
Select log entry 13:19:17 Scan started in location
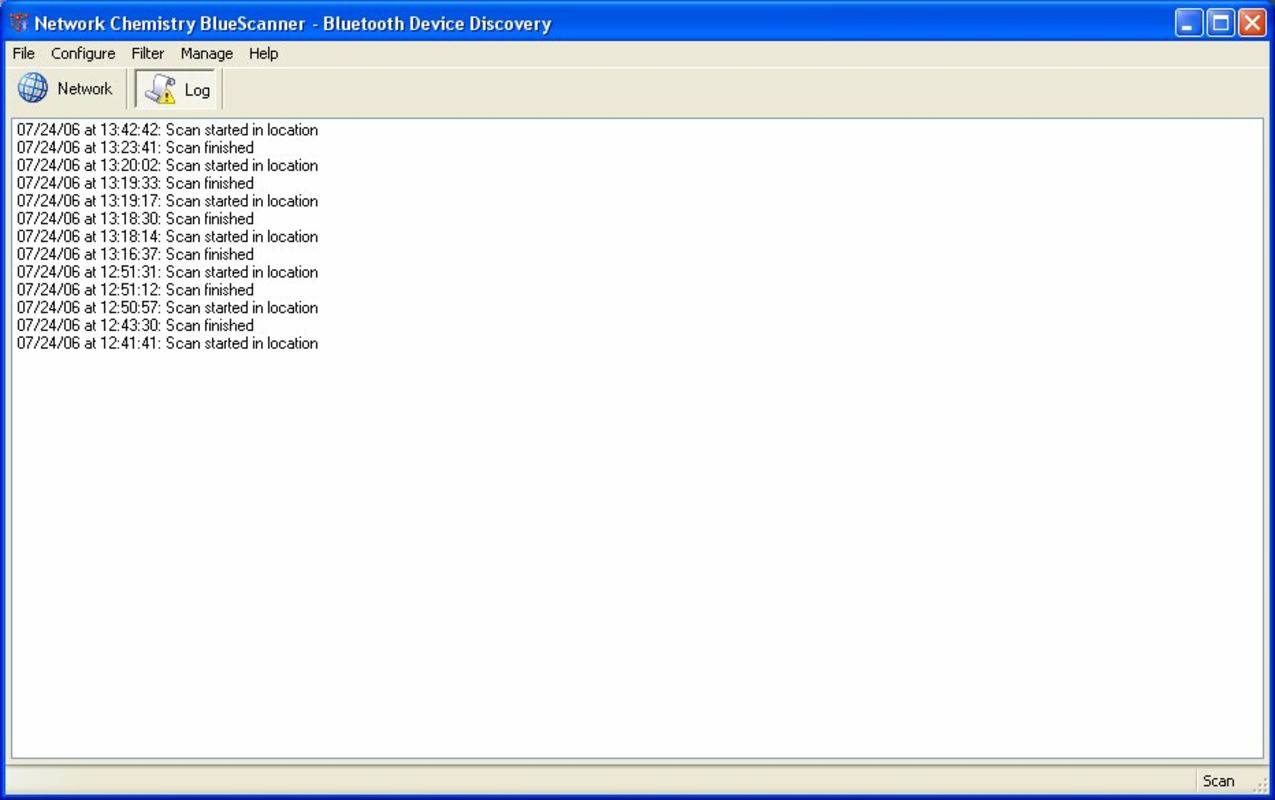[x=167, y=201]
